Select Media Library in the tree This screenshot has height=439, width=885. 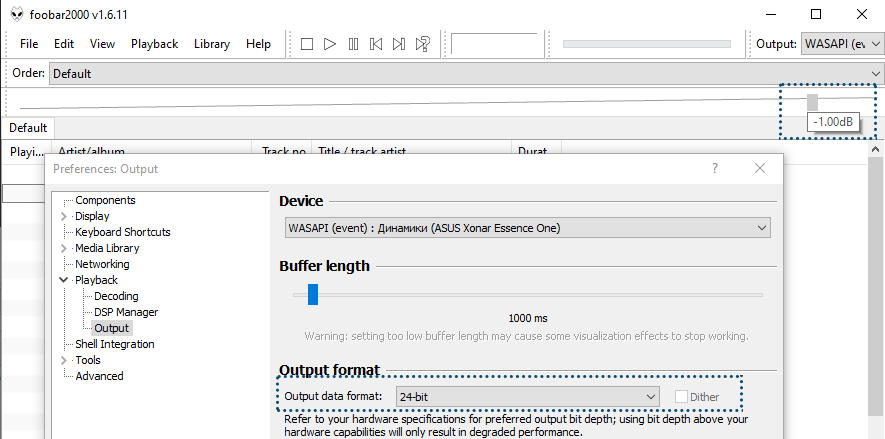click(x=107, y=248)
